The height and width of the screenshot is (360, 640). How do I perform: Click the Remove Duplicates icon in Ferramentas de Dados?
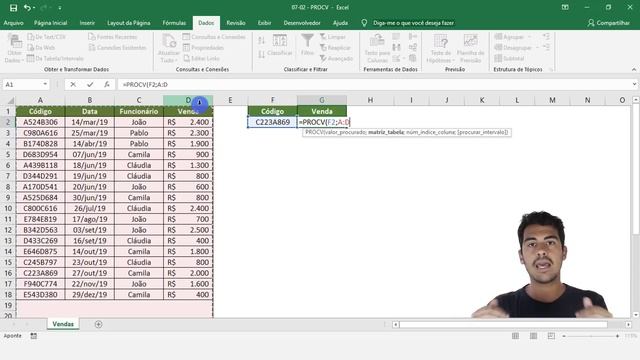[396, 47]
